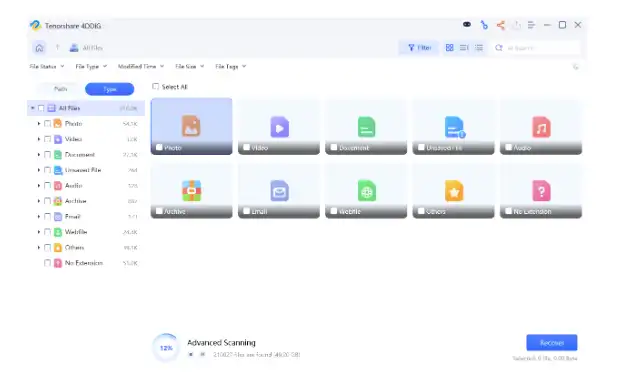Image resolution: width=630 pixels, height=375 pixels.
Task: Open the Modified Time dropdown
Action: pos(141,66)
